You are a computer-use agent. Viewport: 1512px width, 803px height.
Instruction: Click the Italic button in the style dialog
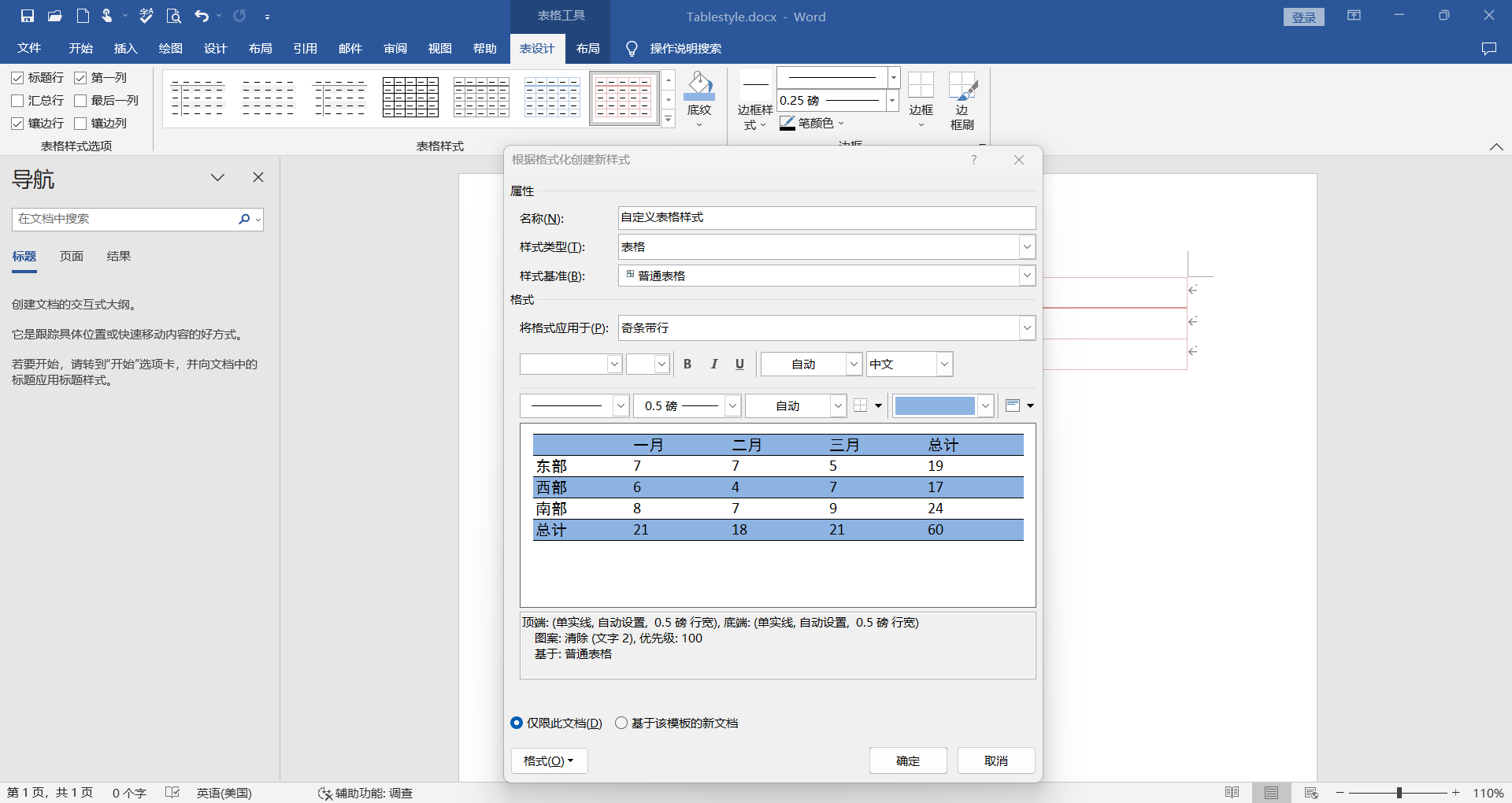(x=713, y=364)
